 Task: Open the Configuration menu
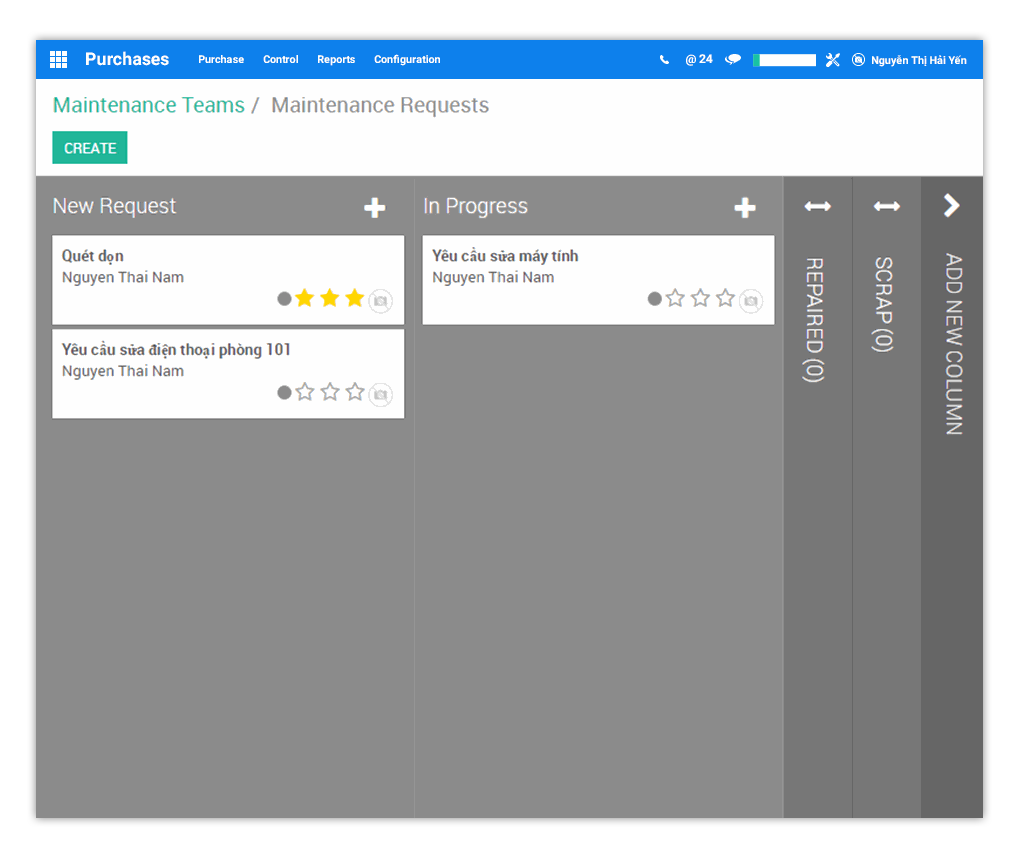point(407,59)
